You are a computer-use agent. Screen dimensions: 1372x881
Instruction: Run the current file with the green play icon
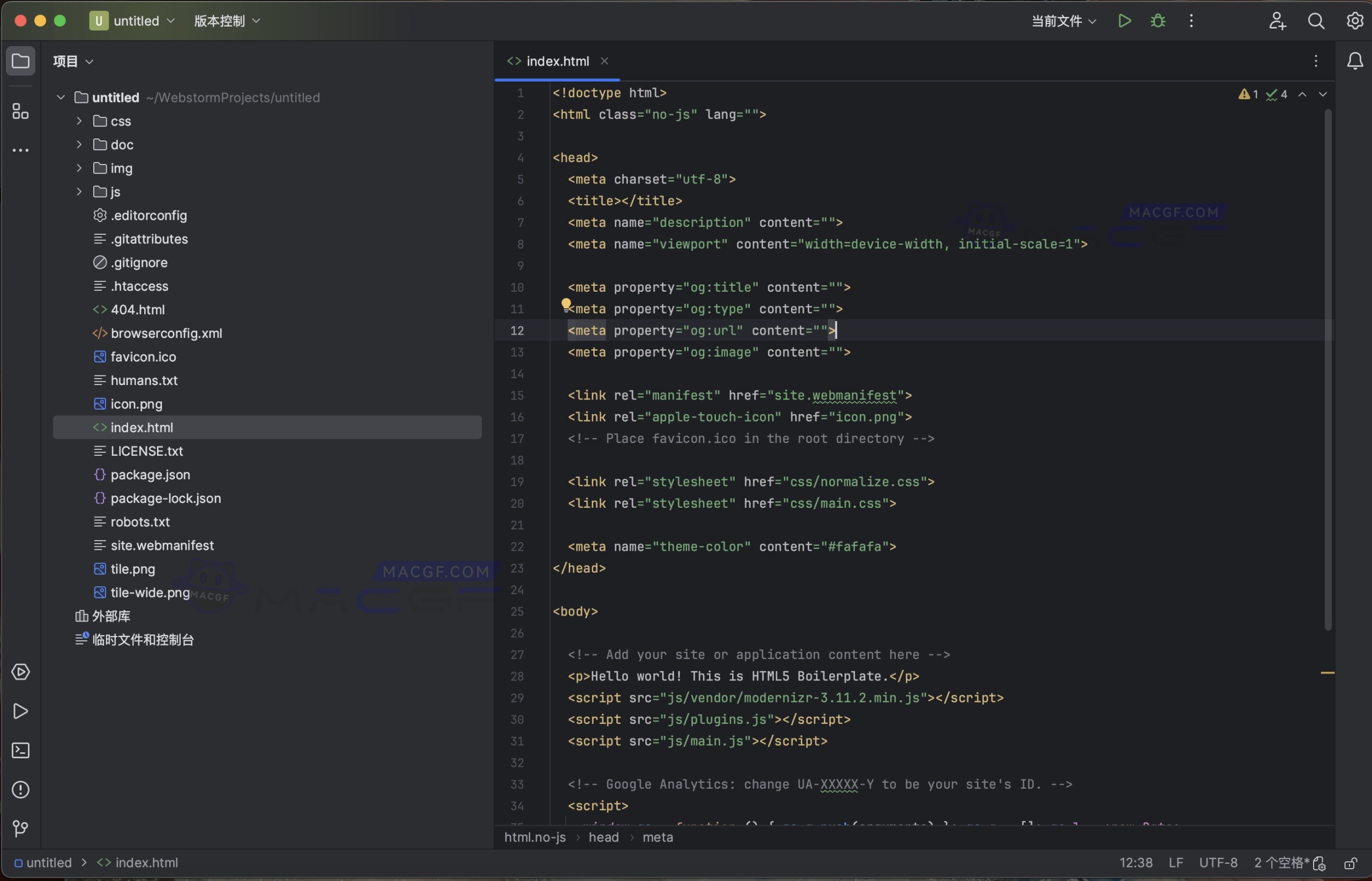(1123, 20)
